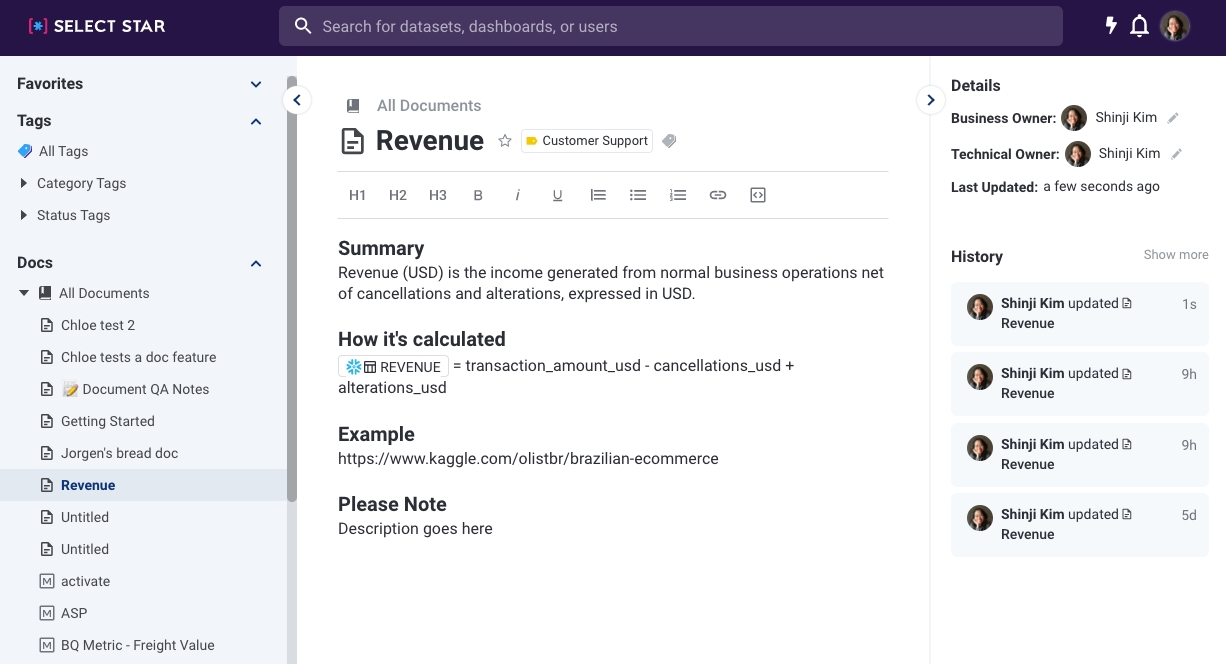Open the Getting Started document
The height and width of the screenshot is (664, 1226).
click(107, 421)
